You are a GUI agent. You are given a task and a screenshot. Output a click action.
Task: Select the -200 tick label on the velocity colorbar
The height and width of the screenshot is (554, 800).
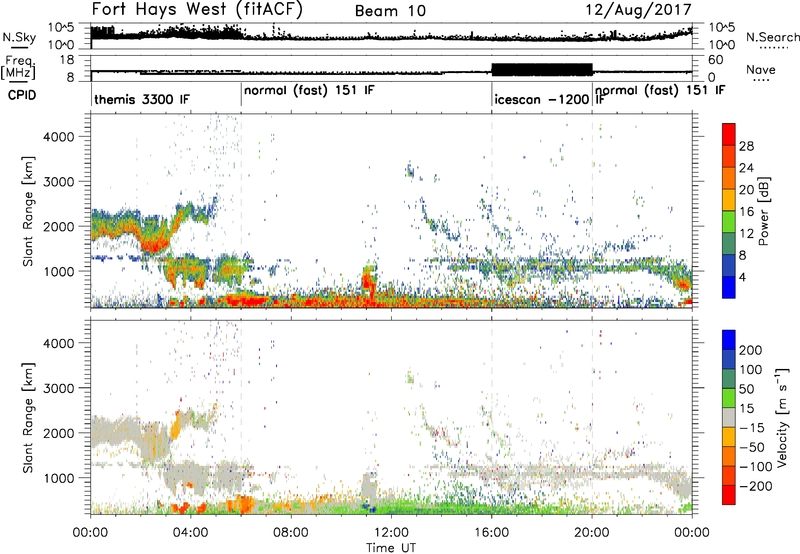pos(755,486)
